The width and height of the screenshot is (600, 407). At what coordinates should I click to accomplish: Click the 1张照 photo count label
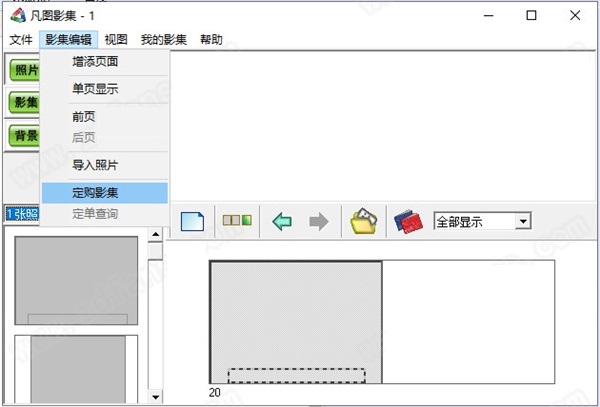pyautogui.click(x=22, y=214)
